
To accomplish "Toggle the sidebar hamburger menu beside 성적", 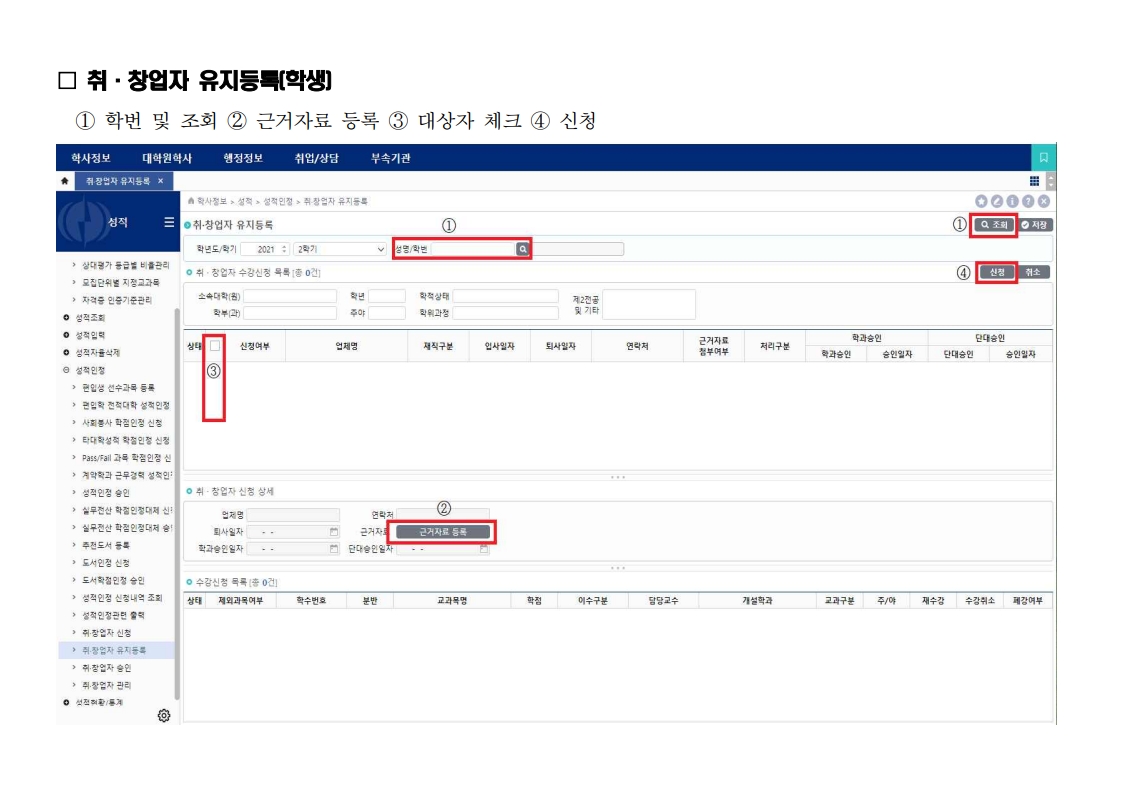I will click(169, 222).
